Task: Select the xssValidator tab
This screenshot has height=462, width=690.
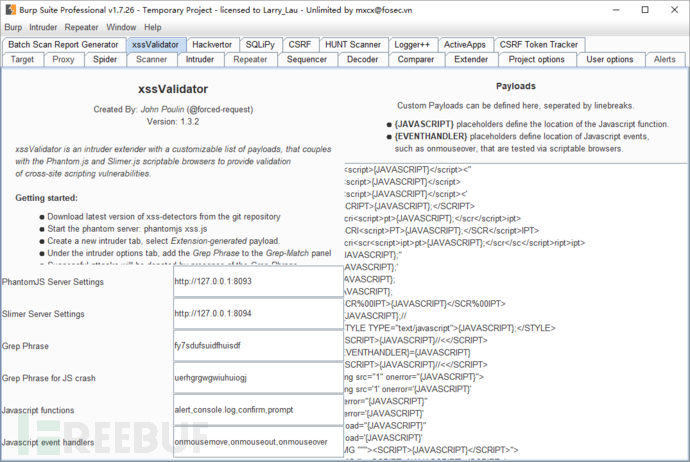Action: click(x=155, y=45)
